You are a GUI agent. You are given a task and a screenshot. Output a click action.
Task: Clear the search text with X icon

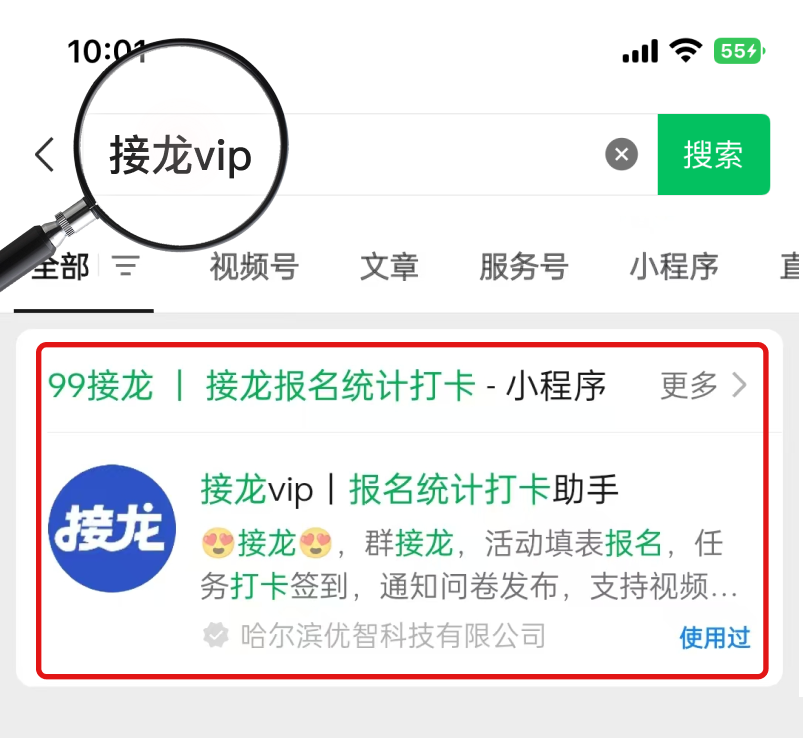(621, 154)
